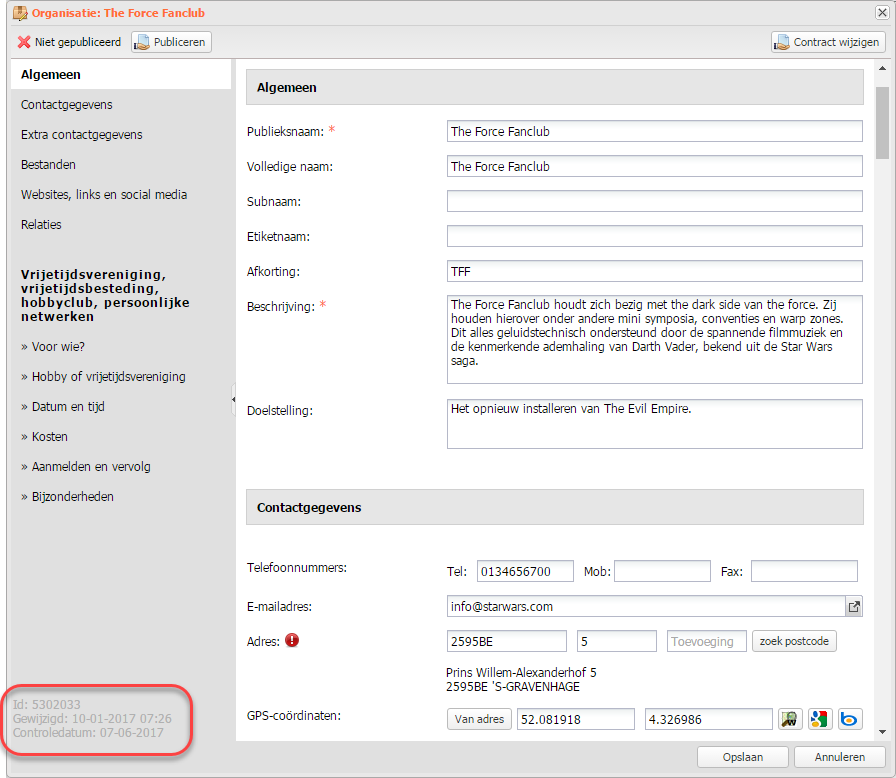The image size is (896, 778).
Task: Click the Prins Willem-Alexanderhof 5 address text
Action: [521, 672]
